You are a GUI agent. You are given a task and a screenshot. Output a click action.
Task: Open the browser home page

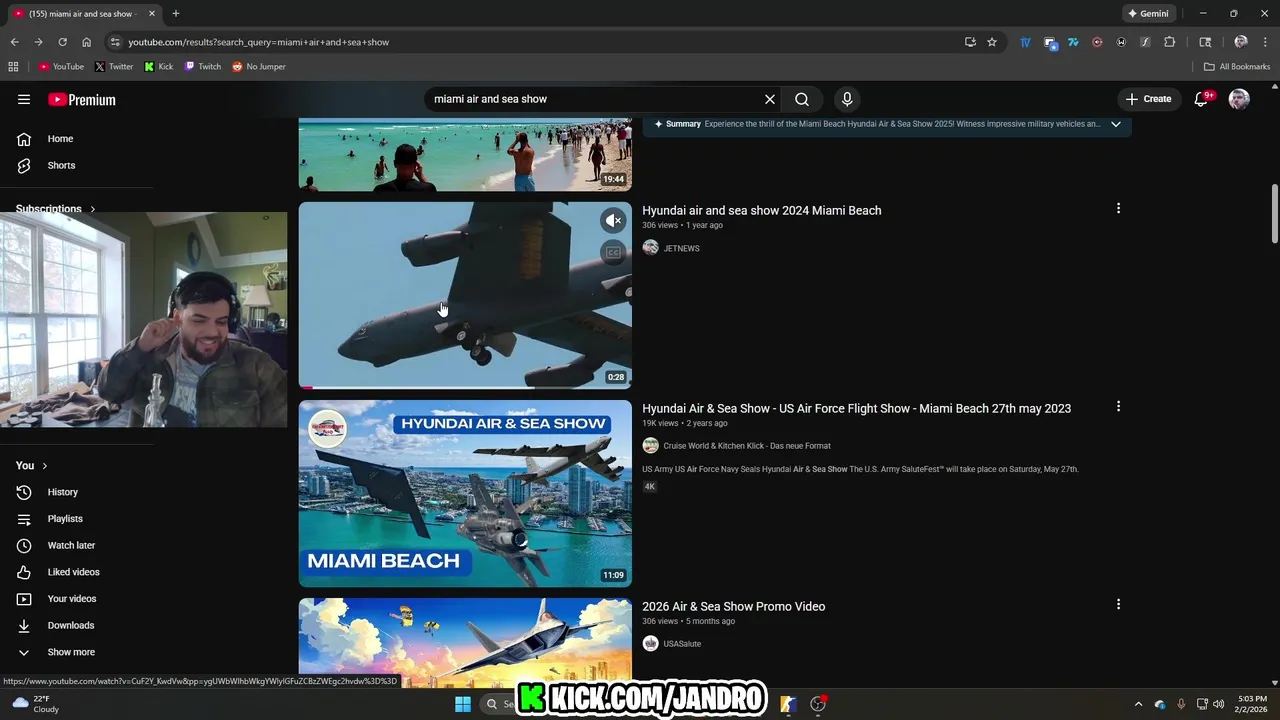point(86,42)
